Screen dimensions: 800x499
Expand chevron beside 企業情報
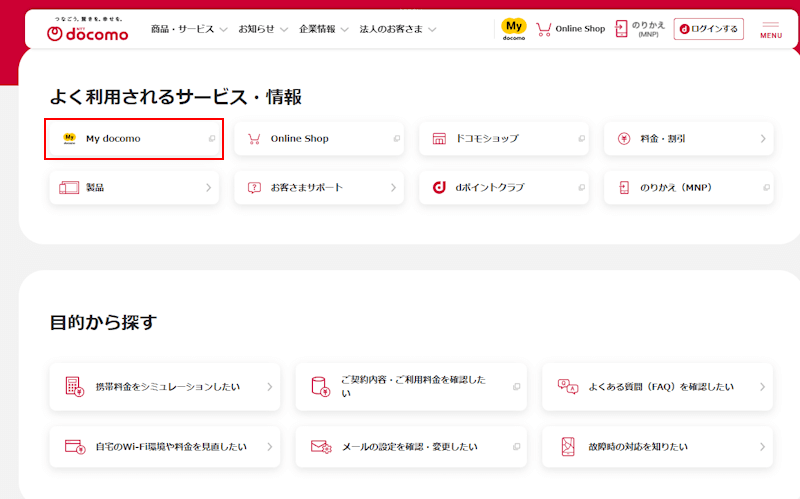tap(344, 30)
